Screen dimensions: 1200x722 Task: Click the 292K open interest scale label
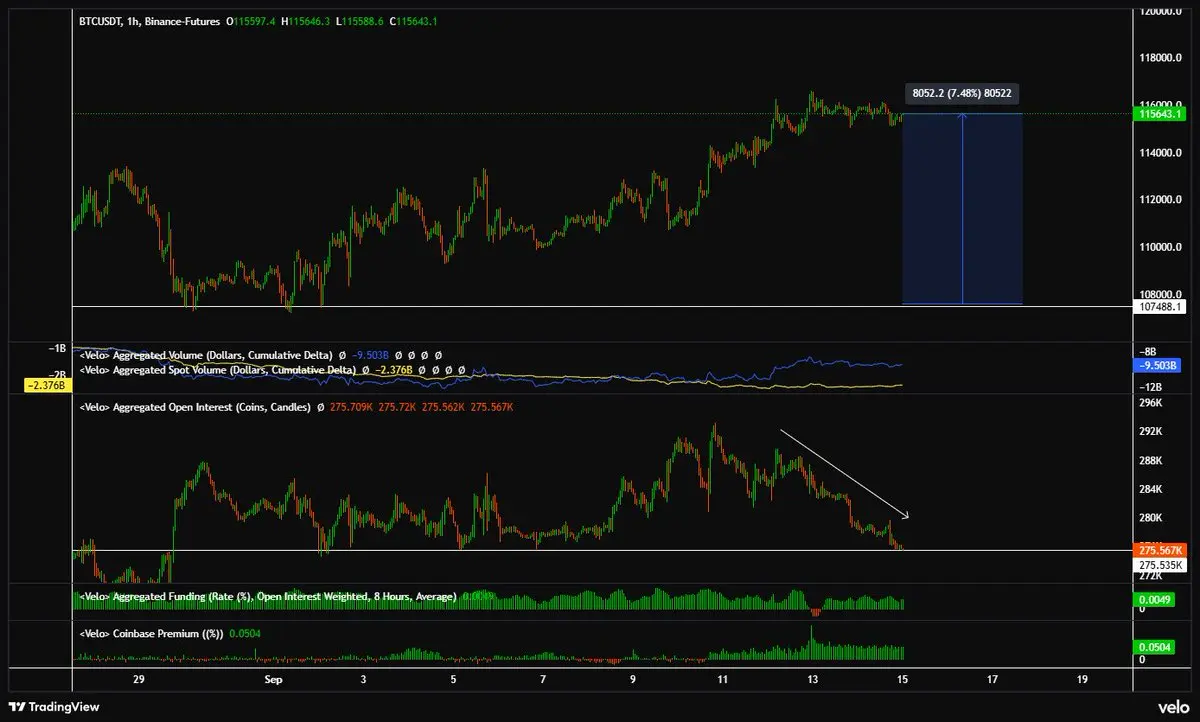[1150, 433]
